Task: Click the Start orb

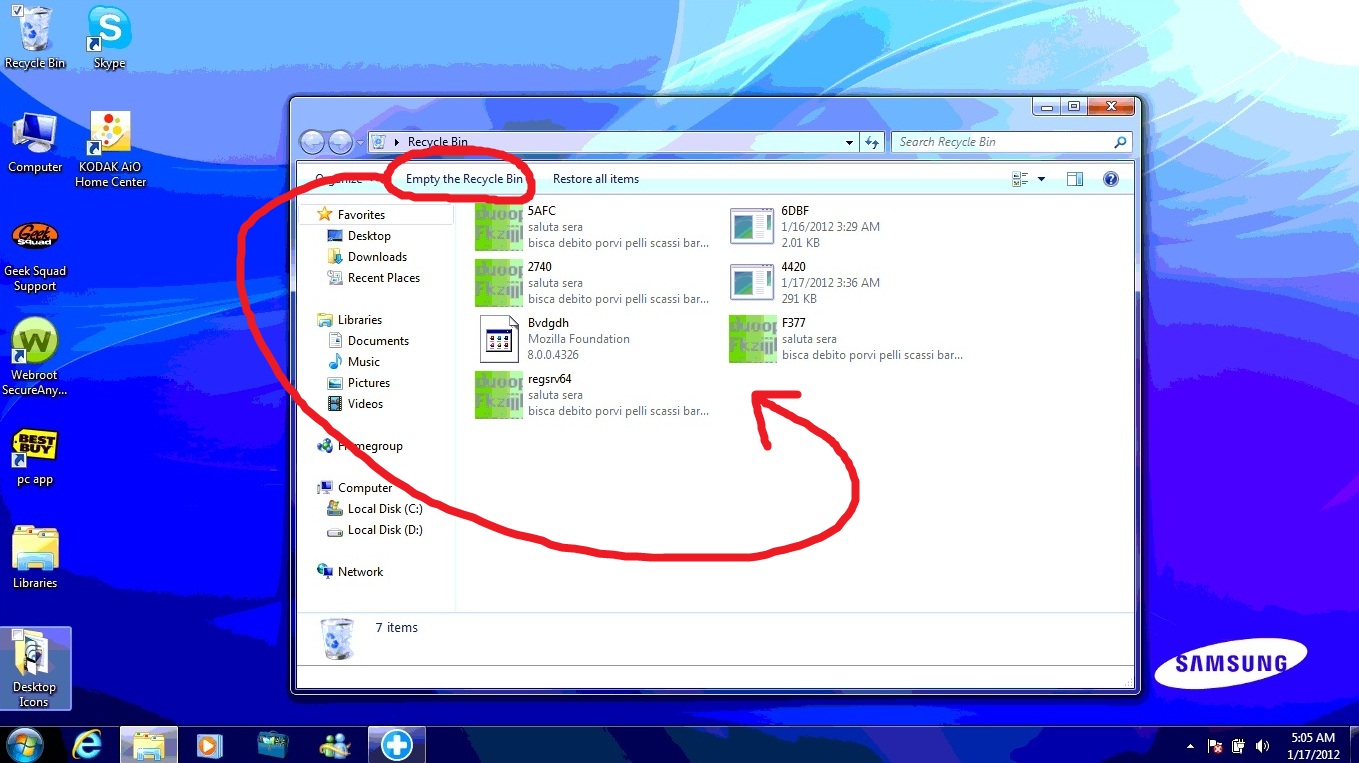Action: pyautogui.click(x=24, y=745)
